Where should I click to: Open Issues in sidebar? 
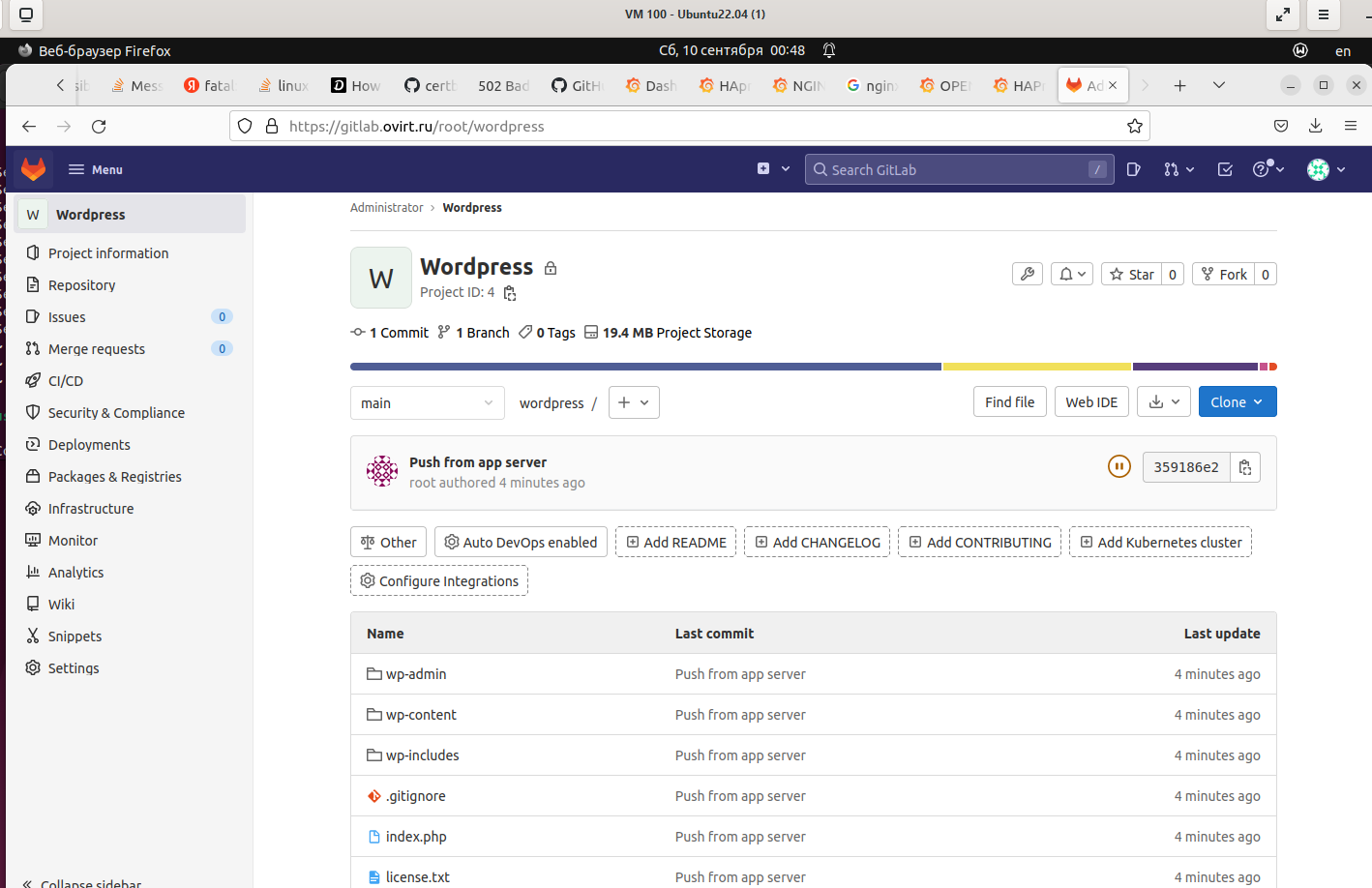coord(67,317)
